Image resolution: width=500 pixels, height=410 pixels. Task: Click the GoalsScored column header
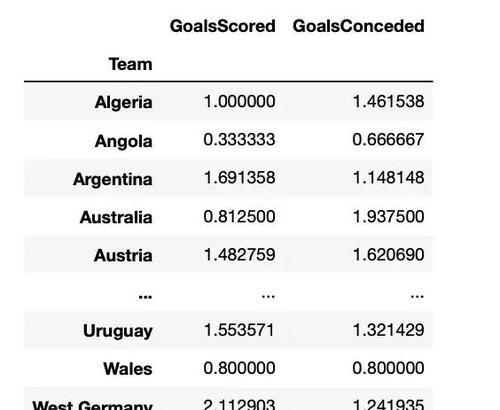(x=223, y=26)
